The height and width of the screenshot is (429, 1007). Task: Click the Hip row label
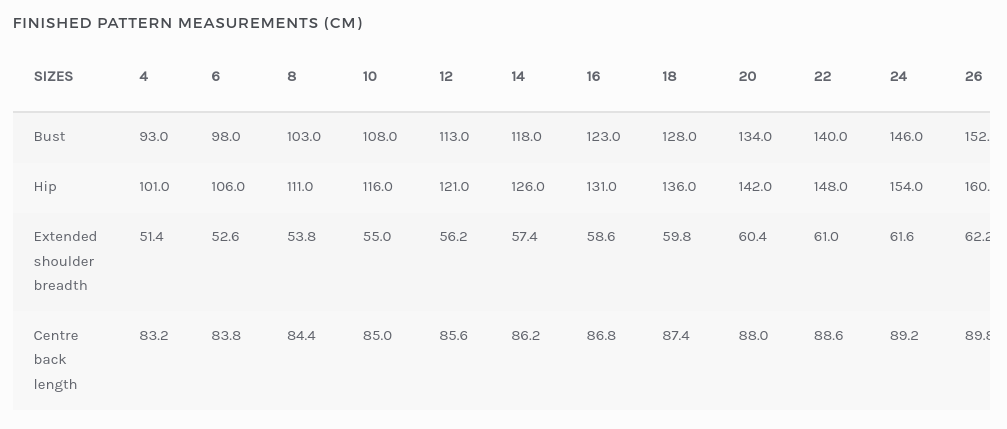45,186
